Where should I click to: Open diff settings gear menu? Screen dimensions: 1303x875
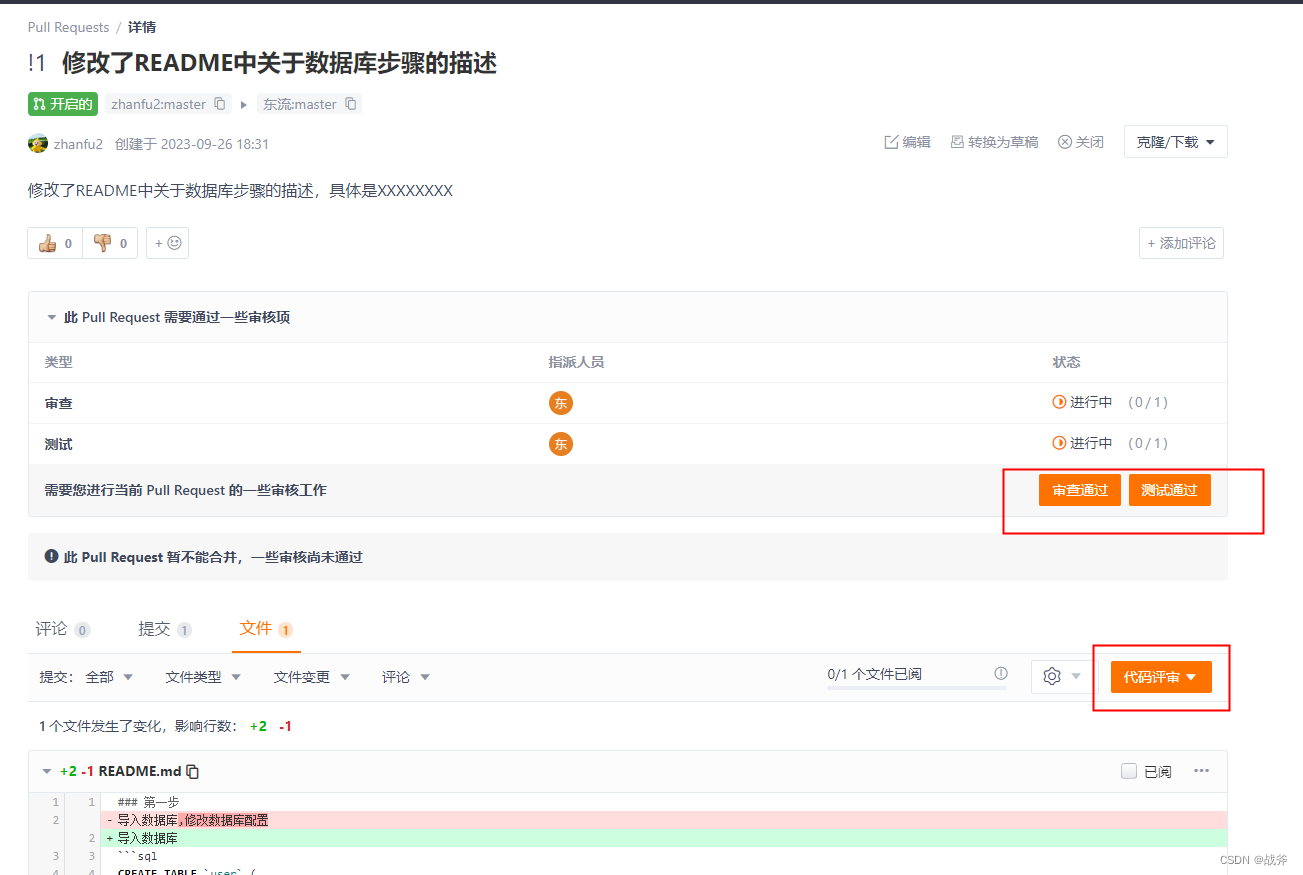[x=1063, y=677]
